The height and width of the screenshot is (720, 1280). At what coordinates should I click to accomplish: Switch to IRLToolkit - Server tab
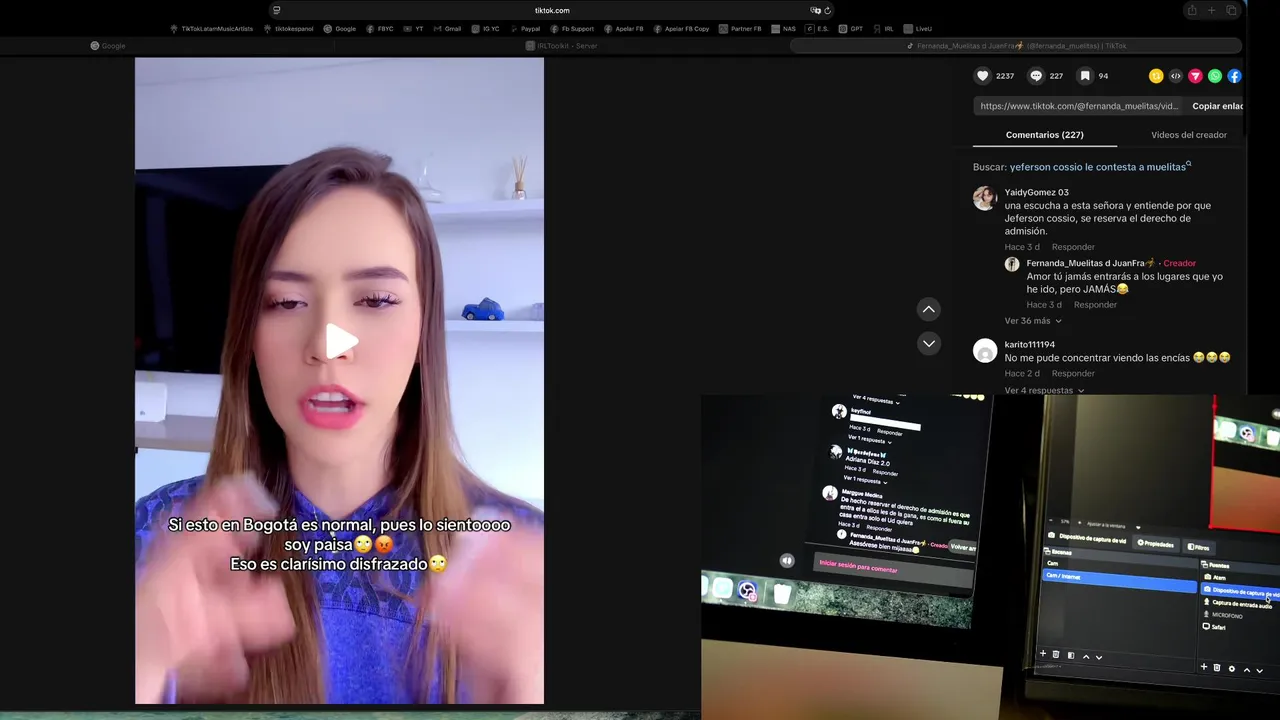[x=560, y=46]
